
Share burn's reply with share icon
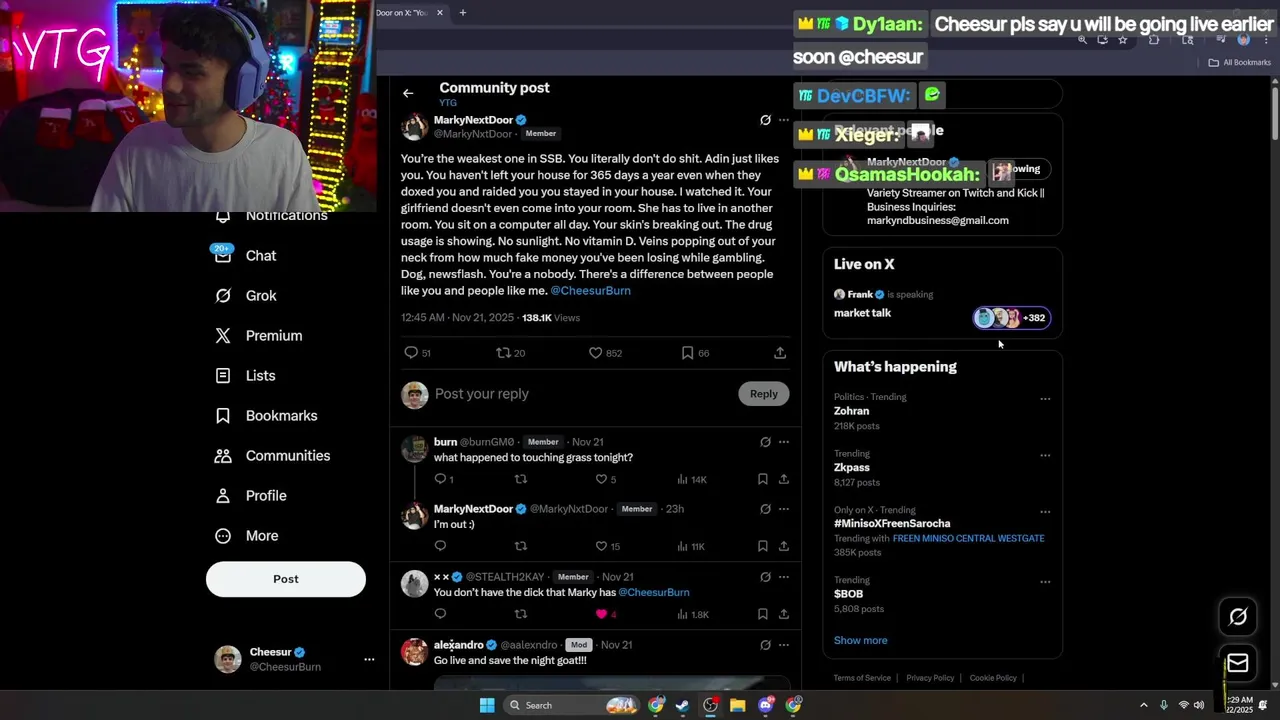tap(784, 479)
